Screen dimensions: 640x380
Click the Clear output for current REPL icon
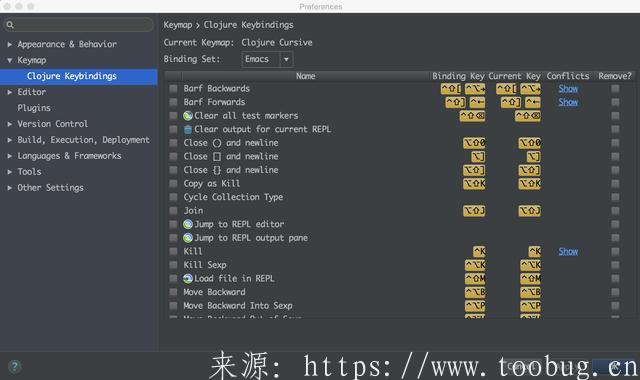[x=188, y=129]
